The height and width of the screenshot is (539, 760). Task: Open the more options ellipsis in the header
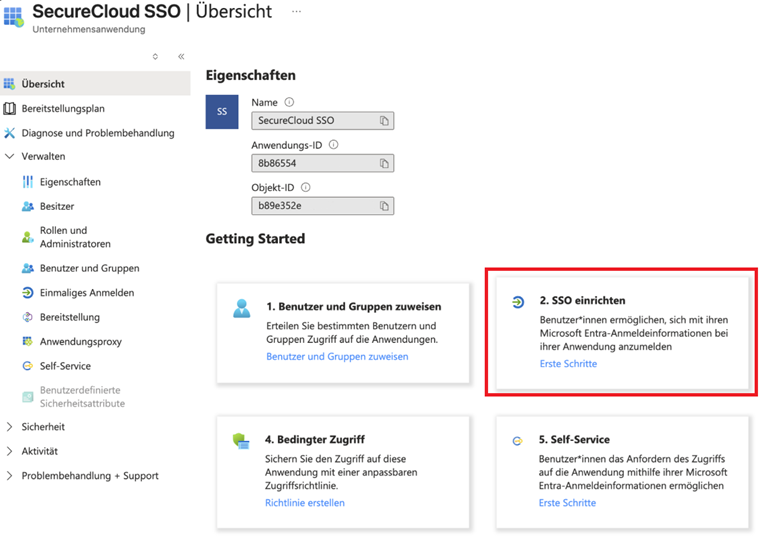[296, 12]
